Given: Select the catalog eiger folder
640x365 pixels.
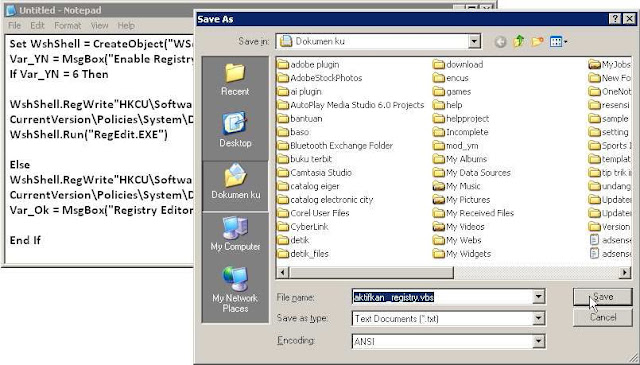Looking at the screenshot, I should 309,186.
